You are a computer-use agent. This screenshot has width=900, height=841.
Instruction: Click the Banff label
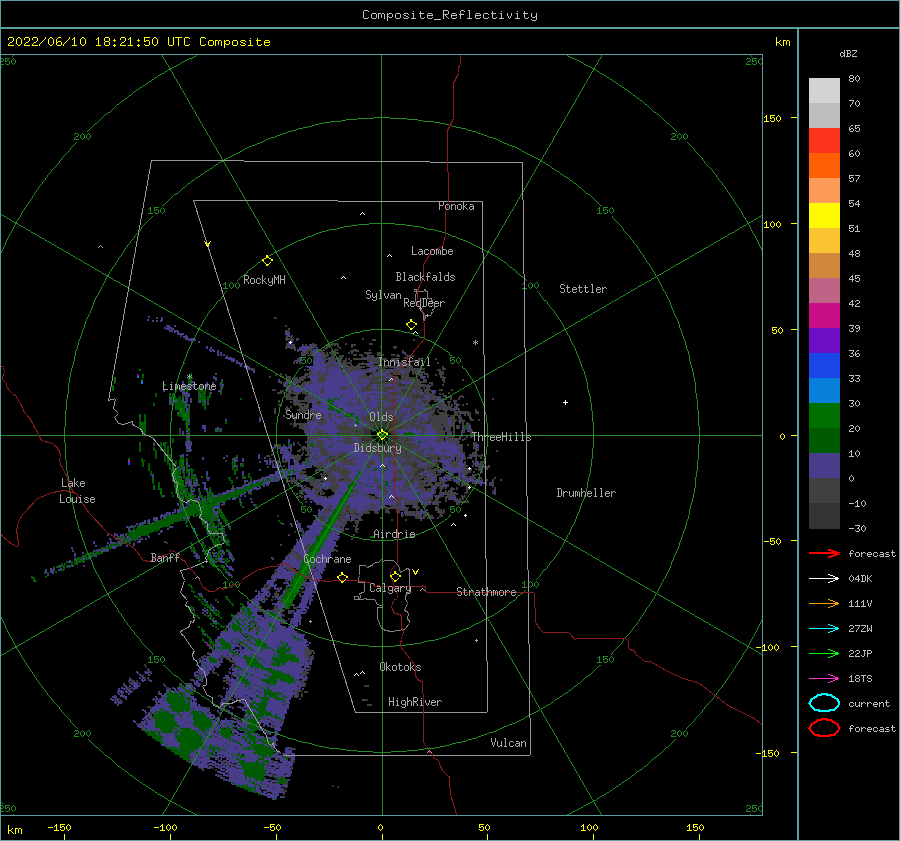pos(165,557)
